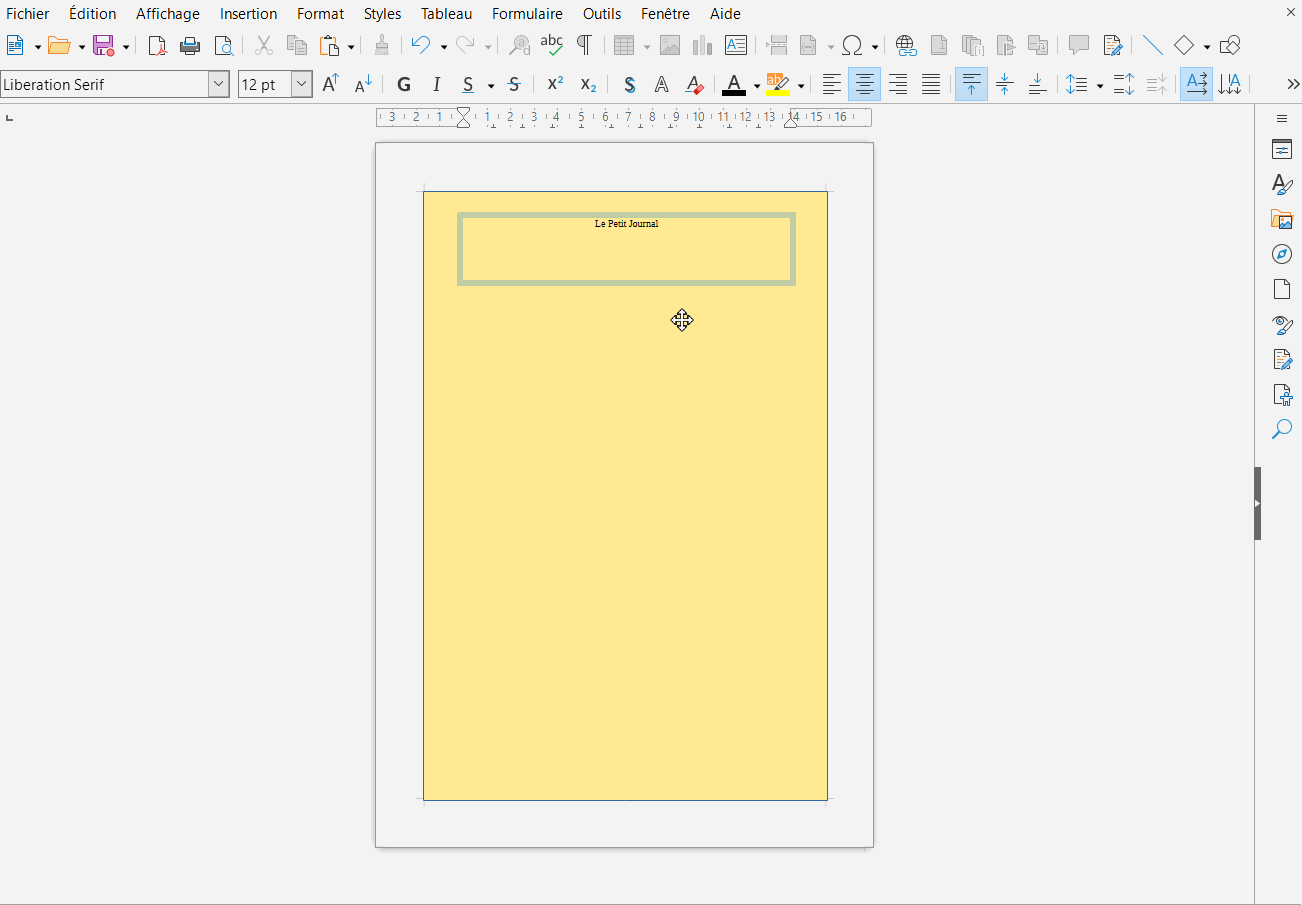Insert special character Omega icon

click(852, 45)
